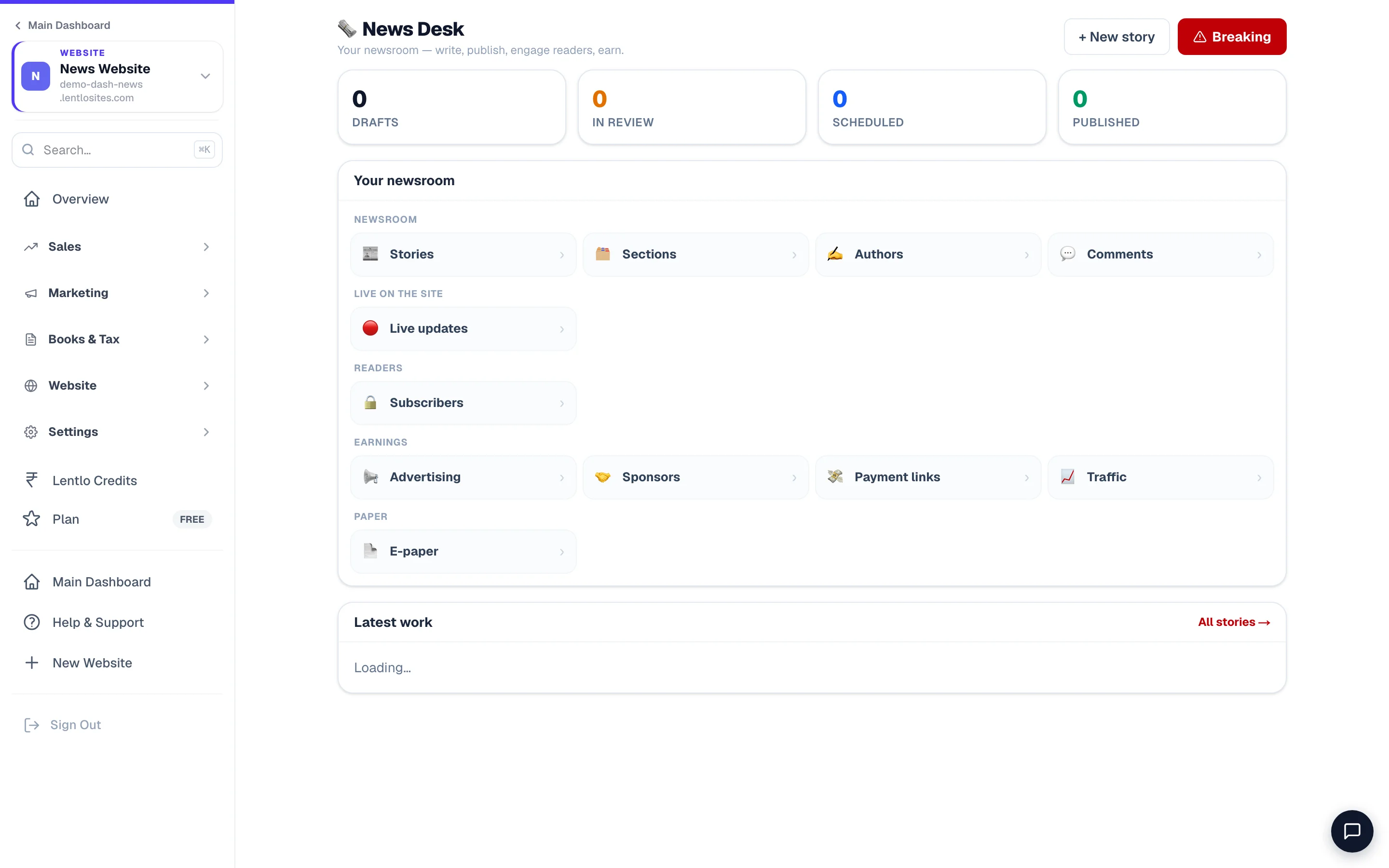The image size is (1389, 868).
Task: Focus the sidebar Search field
Action: 117,150
